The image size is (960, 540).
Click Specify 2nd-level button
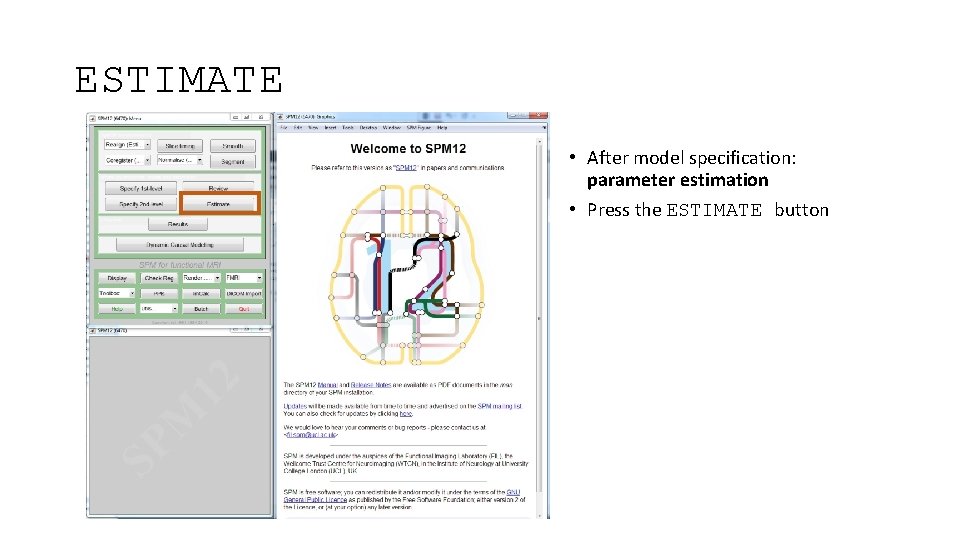click(x=141, y=204)
